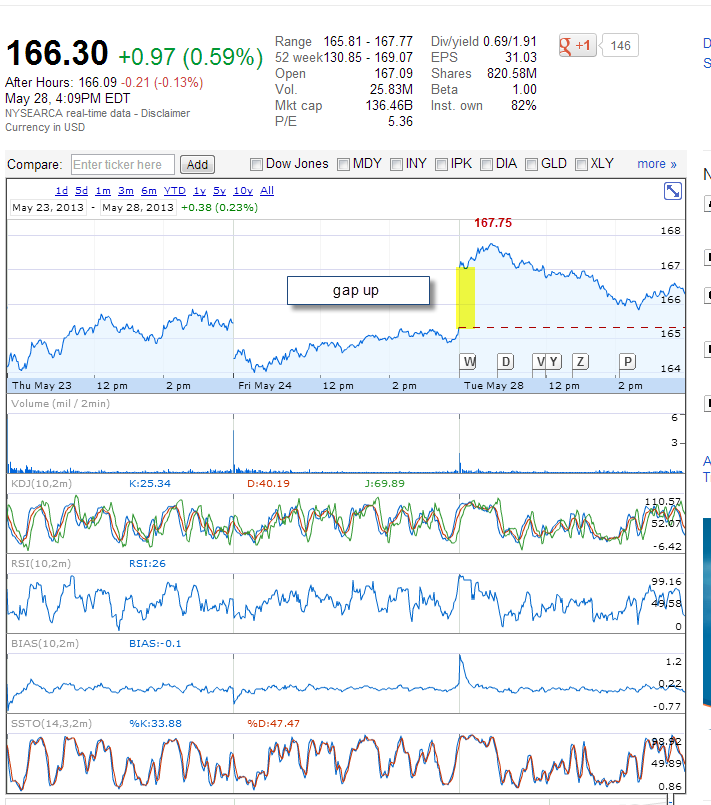Click the J:69.89 reading
This screenshot has height=805, width=711.
[385, 484]
